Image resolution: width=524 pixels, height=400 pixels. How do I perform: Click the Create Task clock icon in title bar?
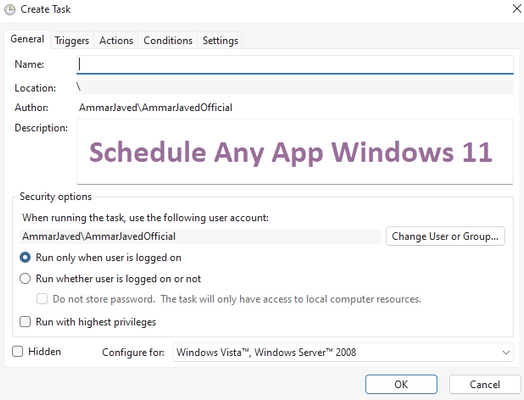point(10,9)
